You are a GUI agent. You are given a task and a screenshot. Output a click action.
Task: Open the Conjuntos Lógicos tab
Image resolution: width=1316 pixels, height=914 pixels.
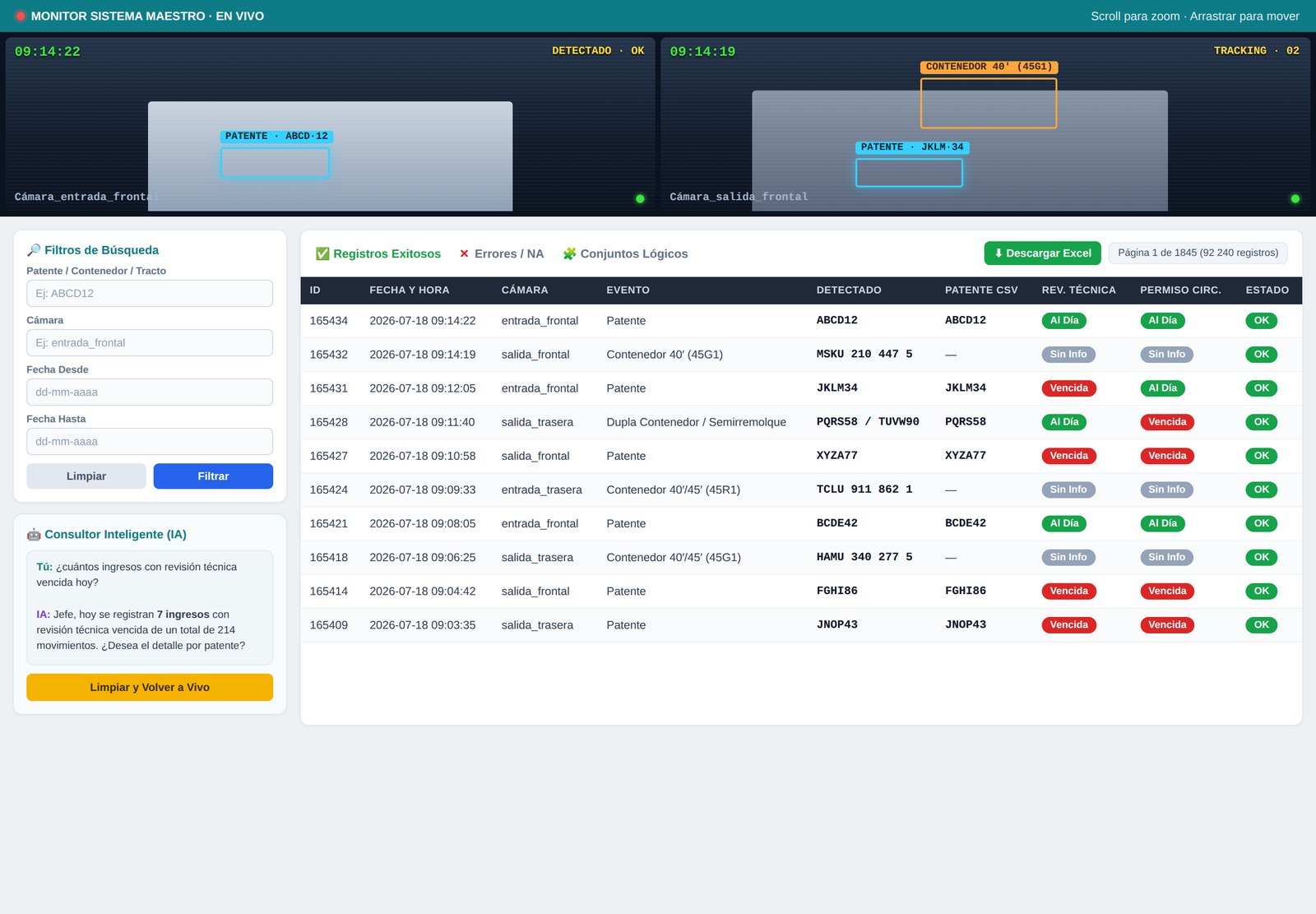coord(625,253)
